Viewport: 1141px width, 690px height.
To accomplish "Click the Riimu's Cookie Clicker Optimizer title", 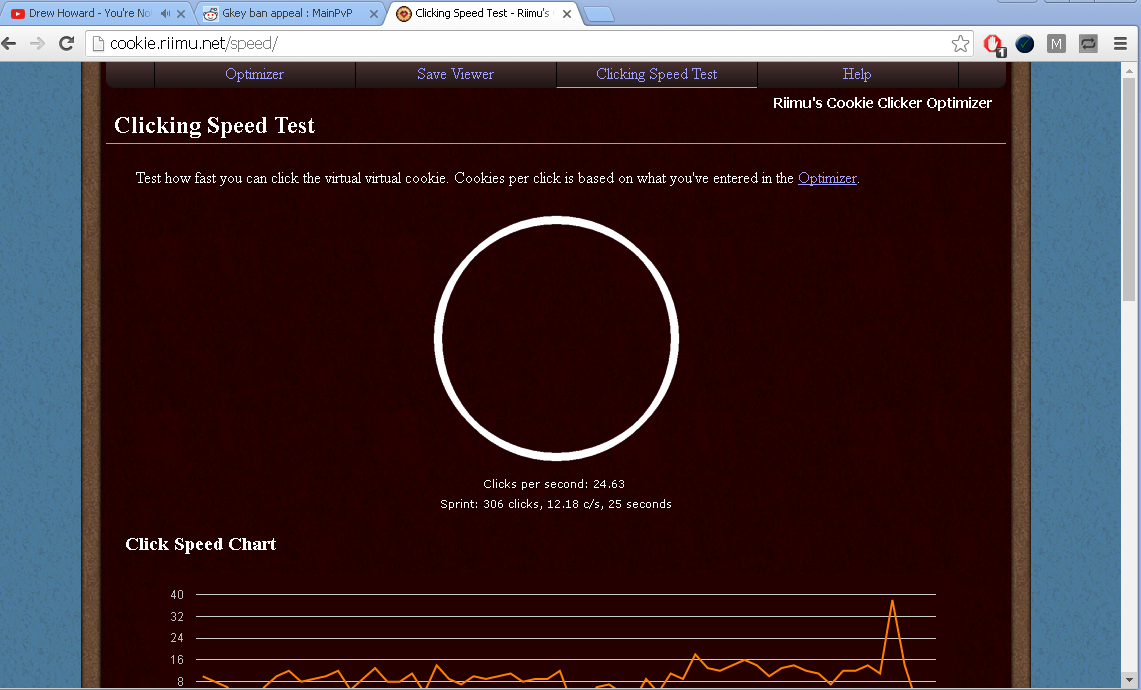I will [x=882, y=103].
